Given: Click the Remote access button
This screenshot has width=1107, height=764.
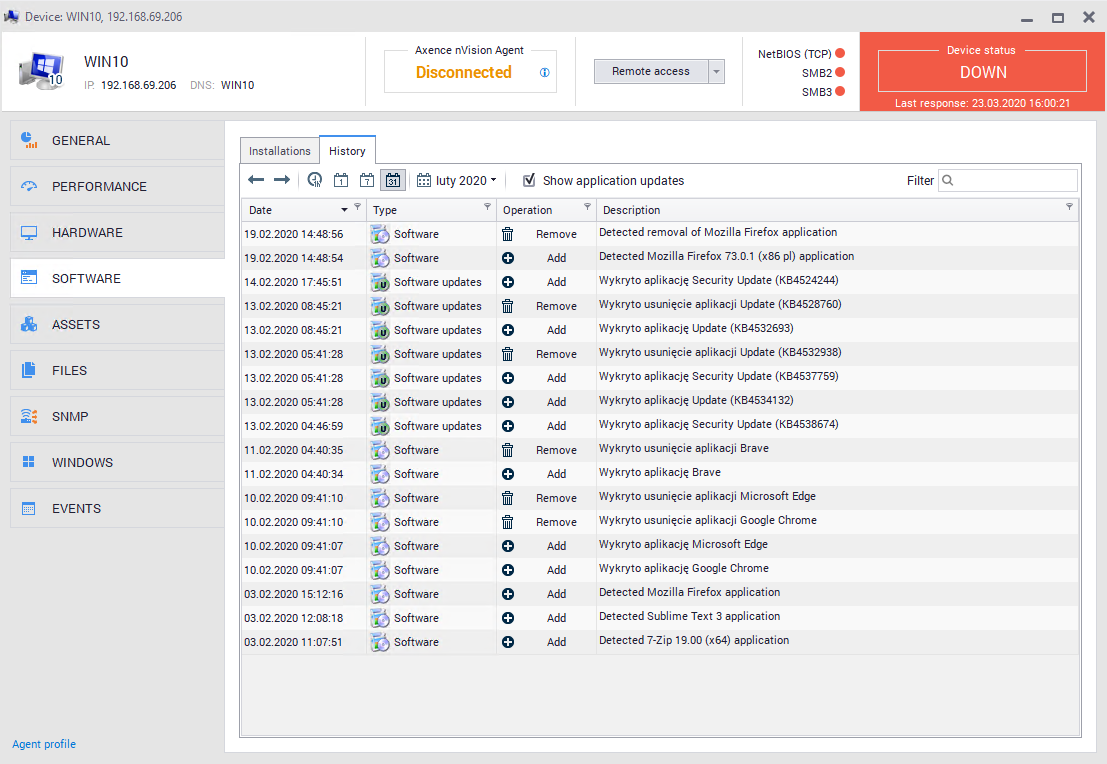Looking at the screenshot, I should (x=650, y=72).
